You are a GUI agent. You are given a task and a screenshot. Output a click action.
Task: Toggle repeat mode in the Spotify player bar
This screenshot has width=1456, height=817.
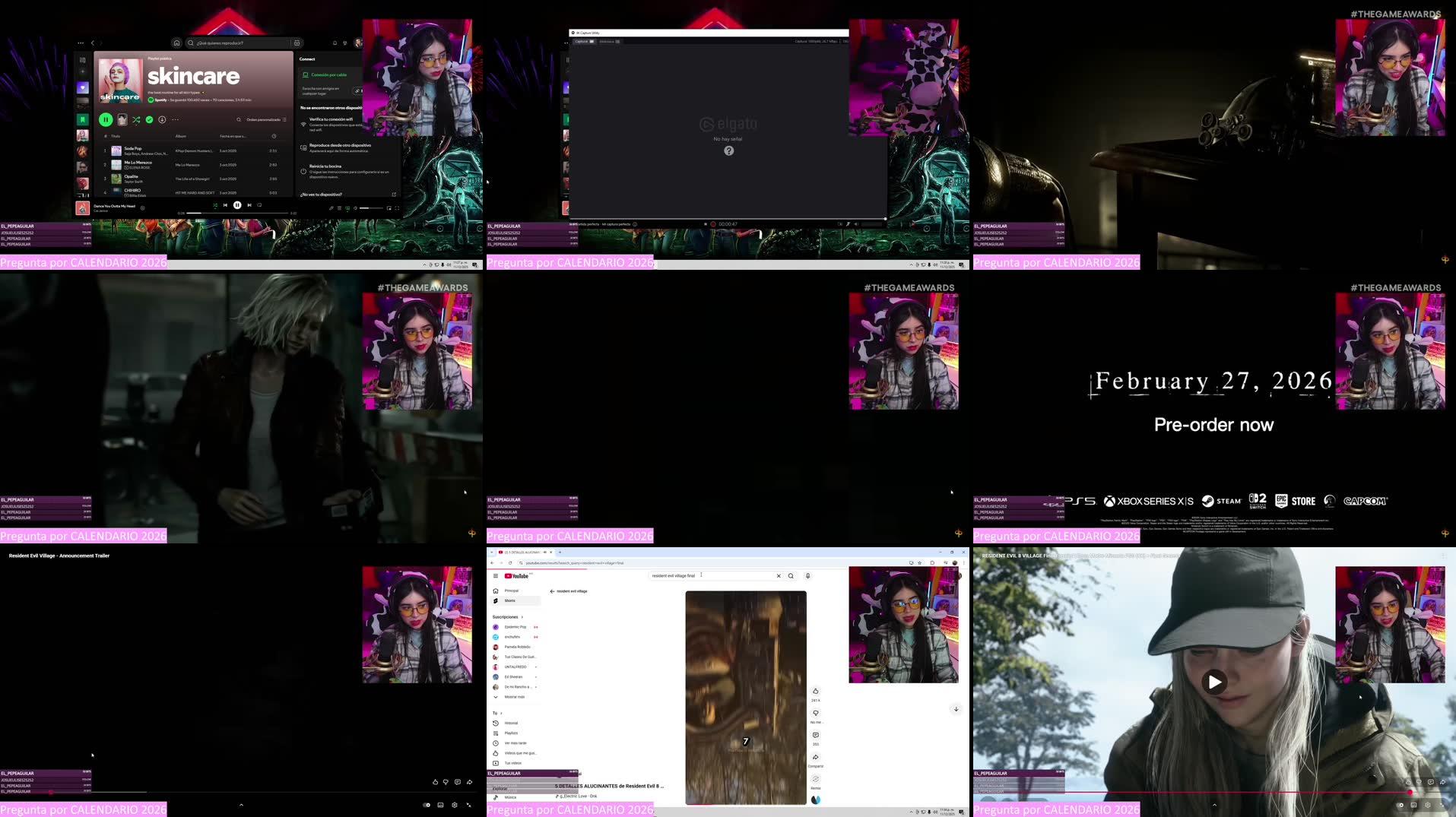click(259, 204)
